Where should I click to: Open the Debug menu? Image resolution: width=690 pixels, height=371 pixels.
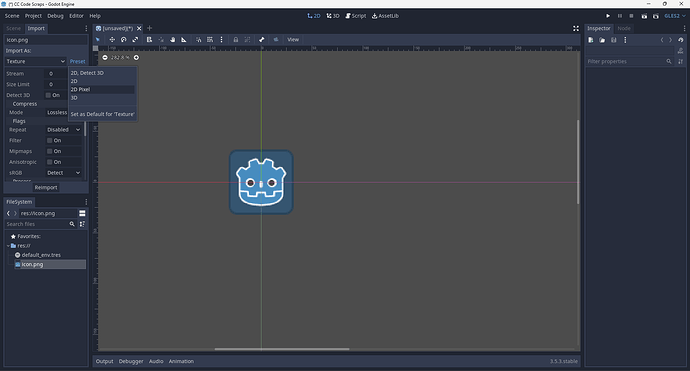(55, 16)
